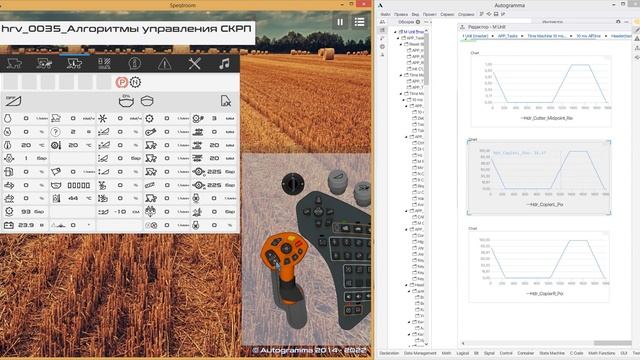Open the Вид menu in Autogramma
The width and height of the screenshot is (640, 360).
[415, 14]
